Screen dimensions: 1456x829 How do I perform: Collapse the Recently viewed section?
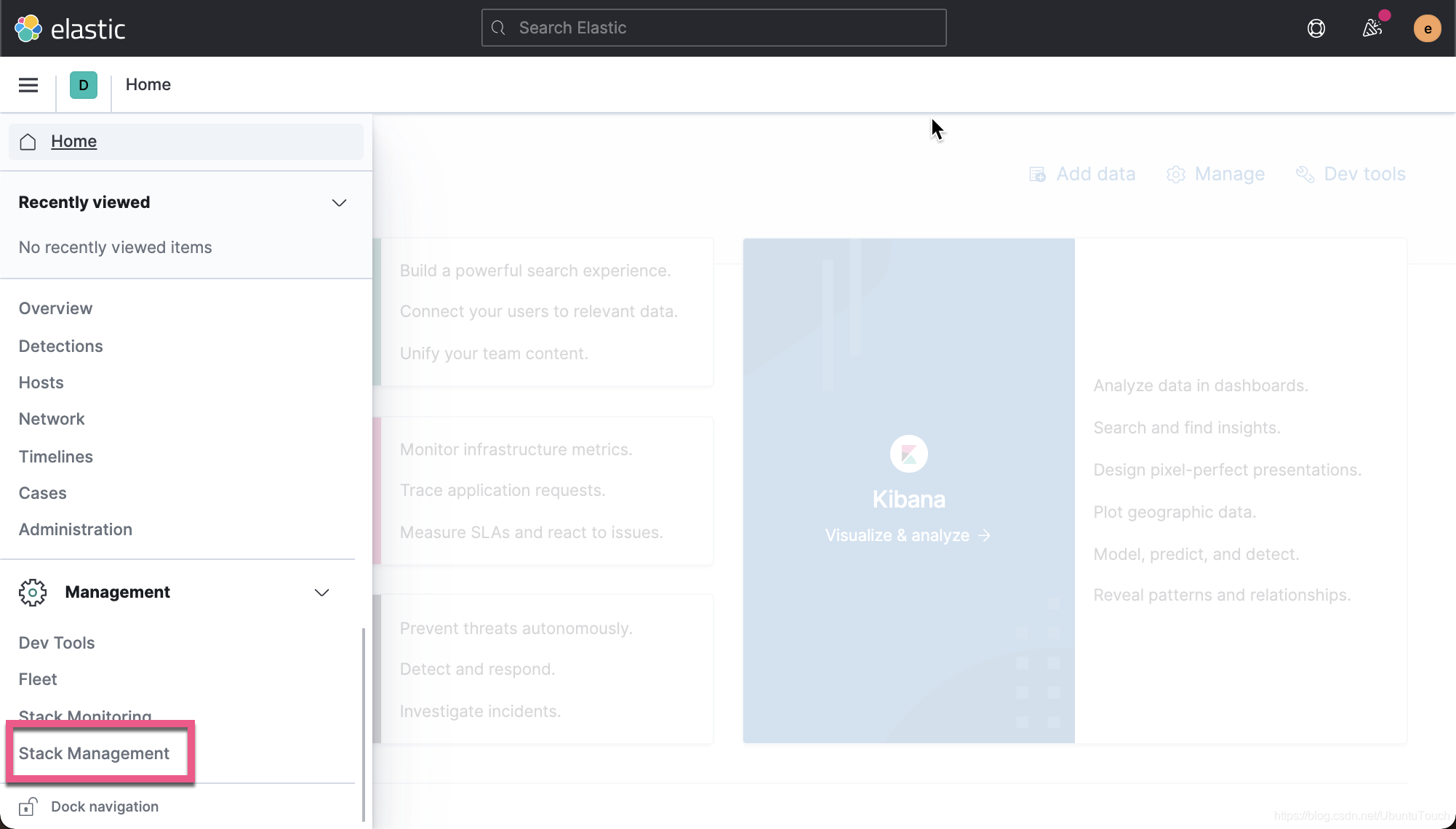[x=339, y=202]
